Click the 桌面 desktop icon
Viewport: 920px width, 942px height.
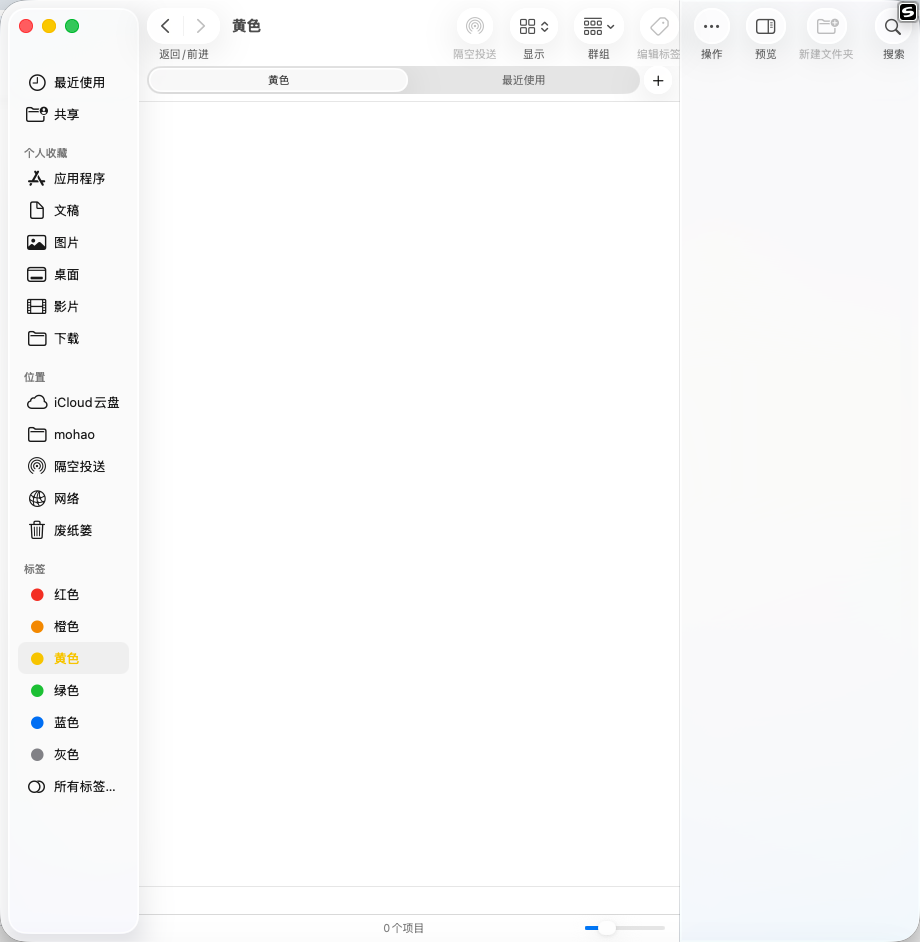pyautogui.click(x=37, y=275)
